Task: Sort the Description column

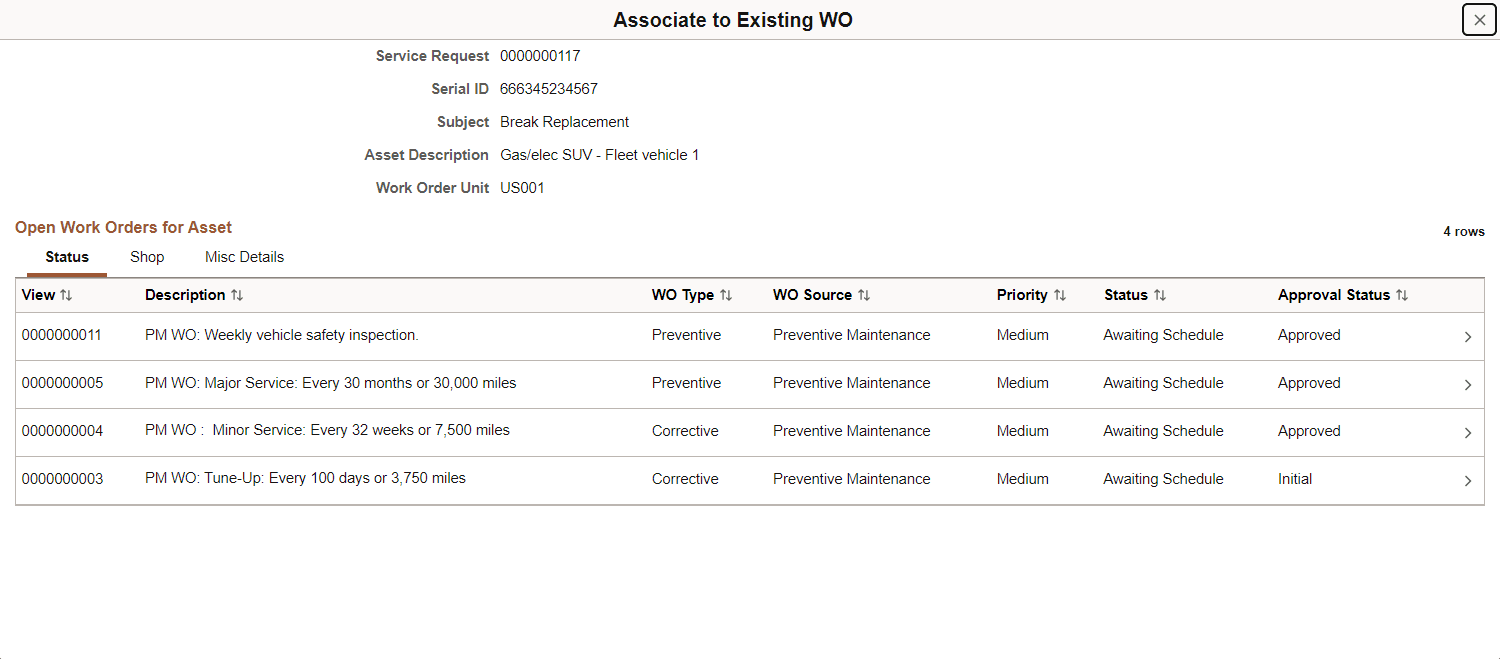Action: tap(237, 295)
